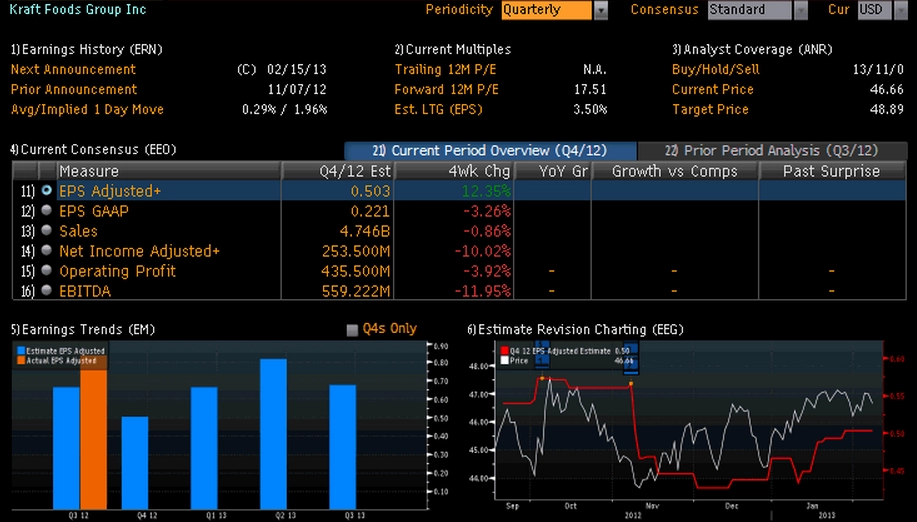Image resolution: width=917 pixels, height=522 pixels.
Task: Click the orange Actual EPS Adjusted legend swatch
Action: pyautogui.click(x=21, y=361)
